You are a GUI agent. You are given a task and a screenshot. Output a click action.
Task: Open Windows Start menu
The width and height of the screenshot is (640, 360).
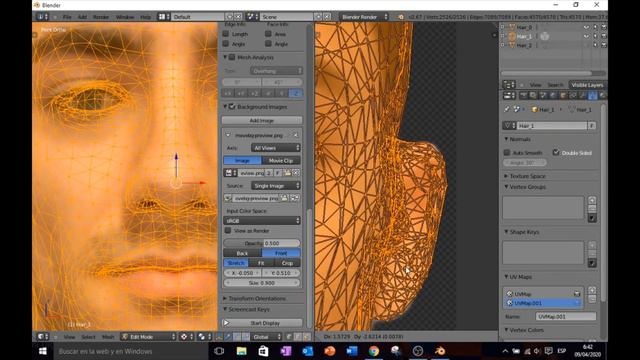click(x=42, y=351)
